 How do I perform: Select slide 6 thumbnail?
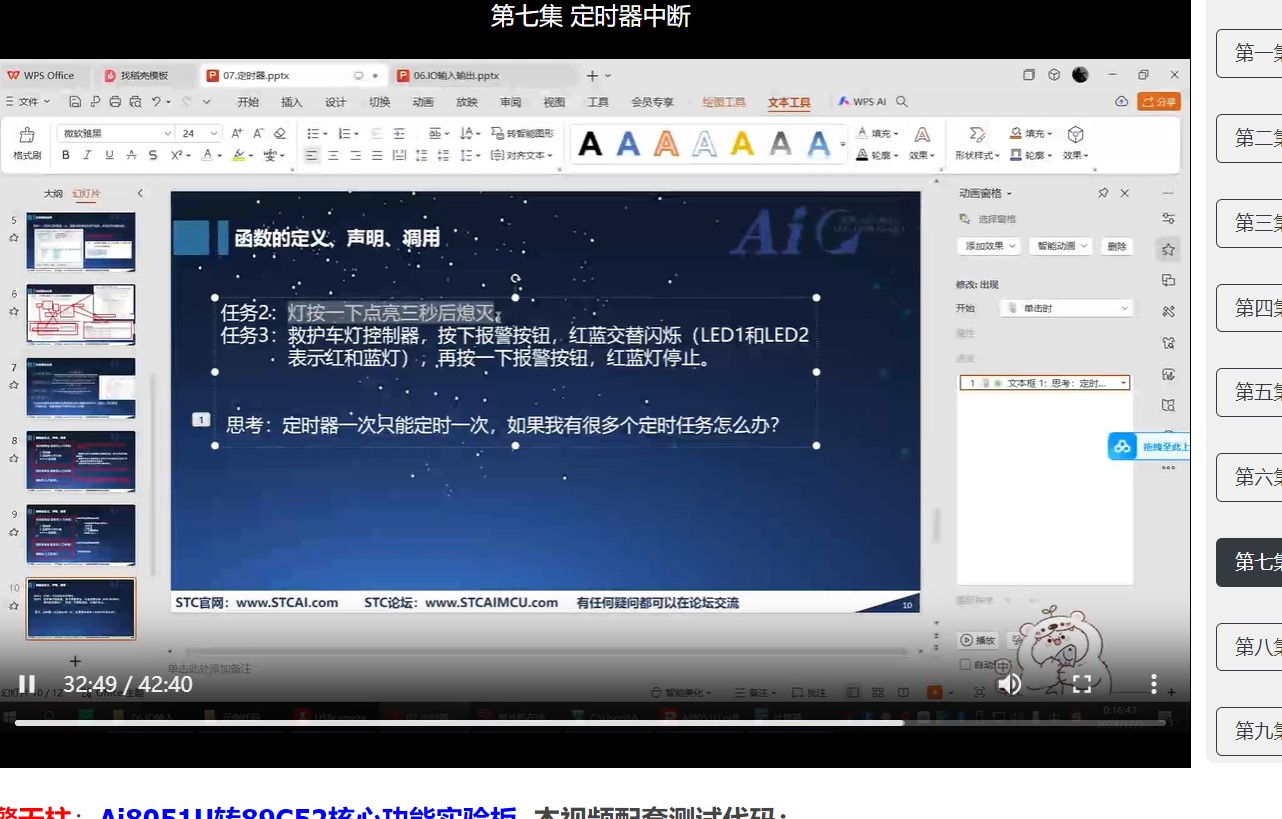pos(80,315)
